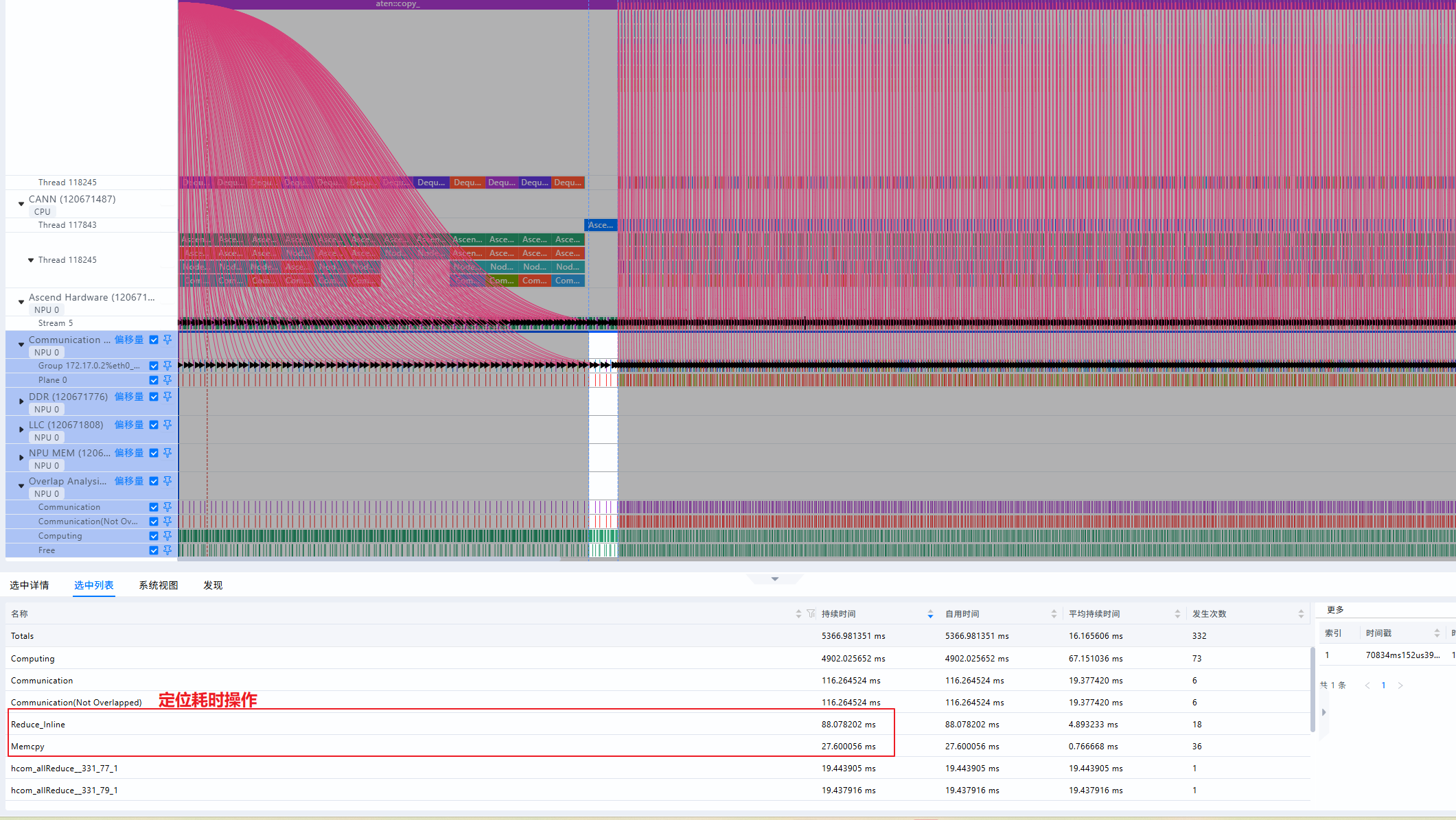
Task: Pin the Free overlap row
Action: point(167,550)
